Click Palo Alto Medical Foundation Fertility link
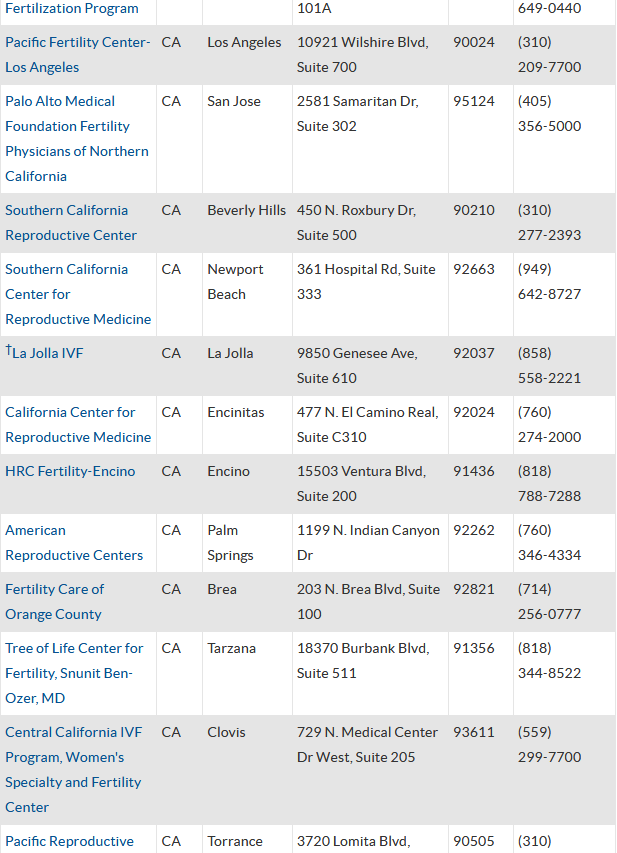This screenshot has width=617, height=853. tap(60, 101)
